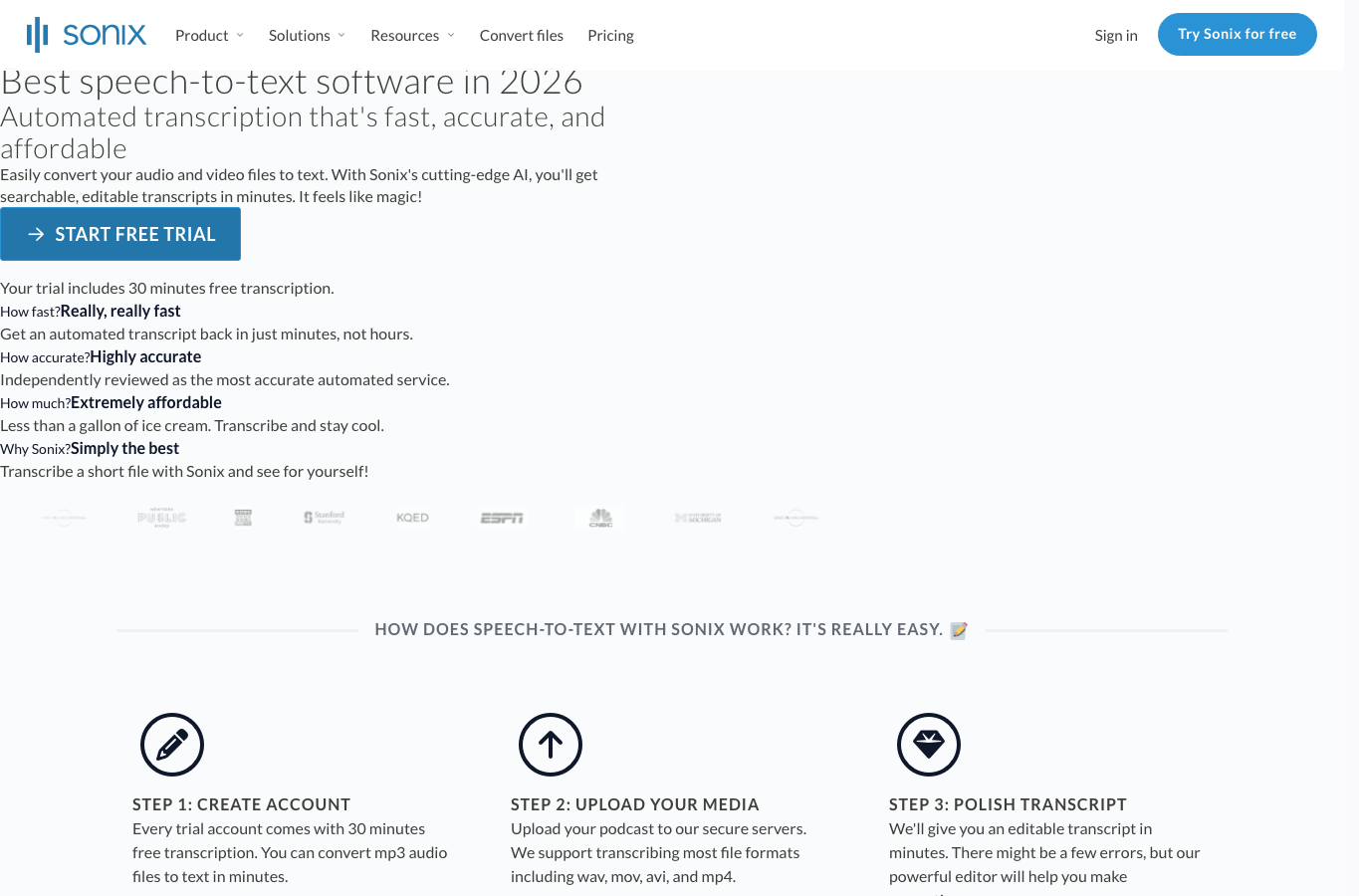Open the Pricing page
1359x896 pixels.
(x=610, y=36)
